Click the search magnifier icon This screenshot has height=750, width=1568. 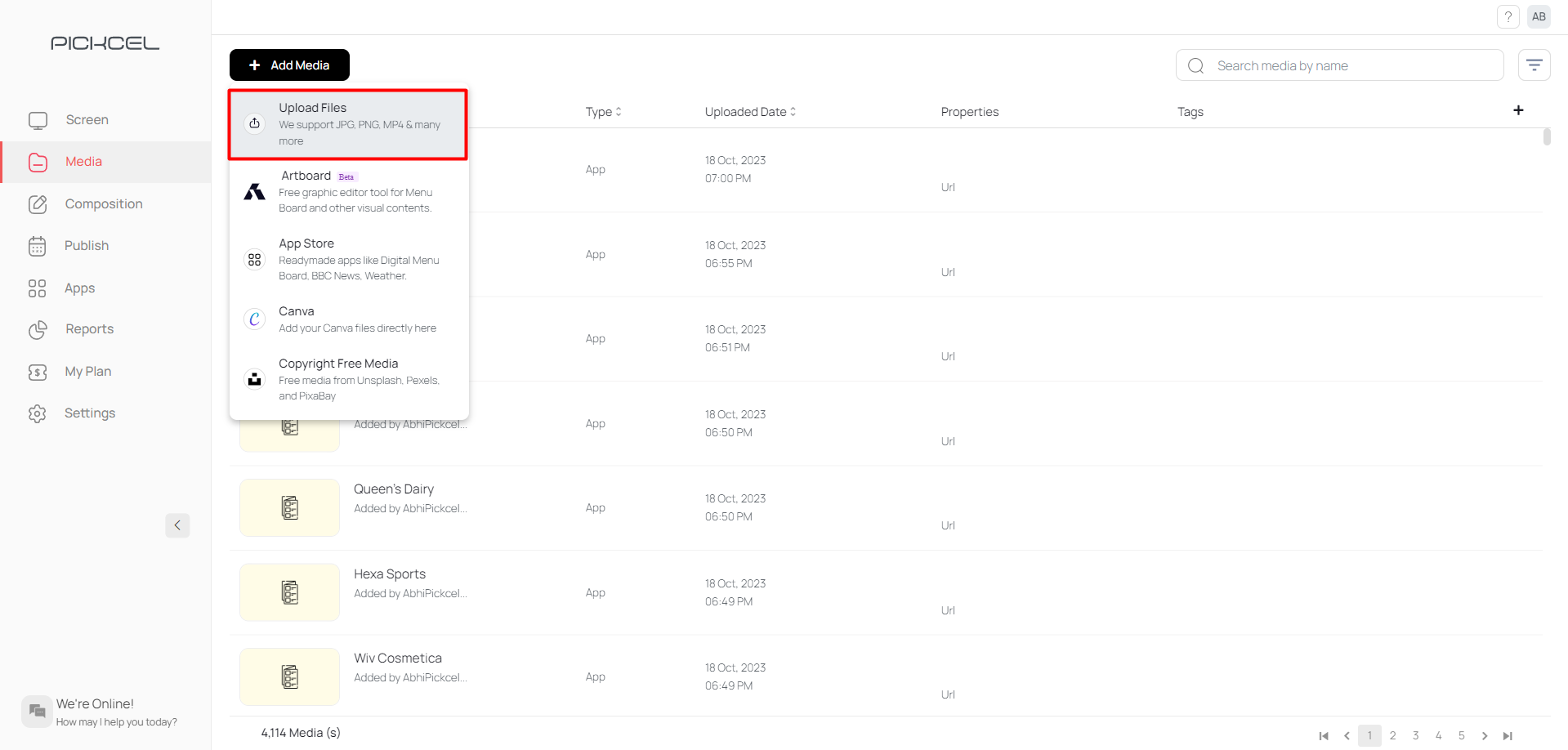pos(1196,65)
